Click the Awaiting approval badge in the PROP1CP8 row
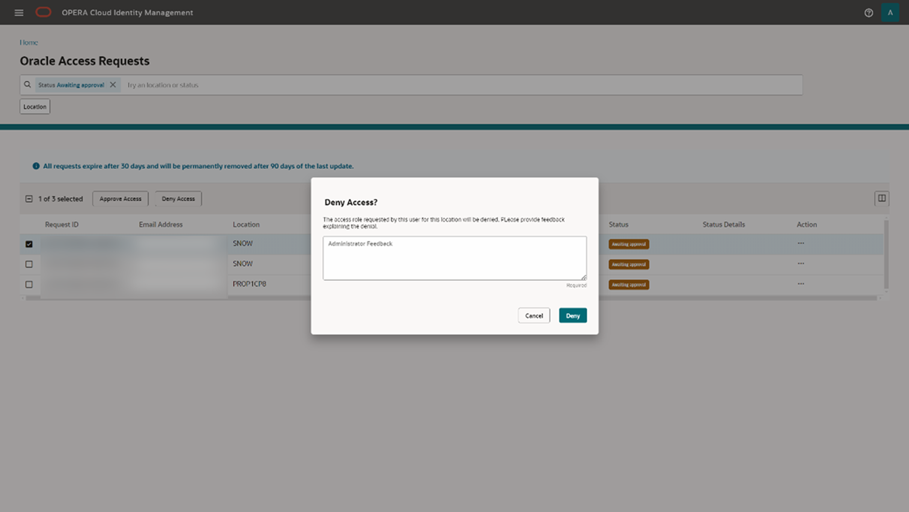 point(629,285)
